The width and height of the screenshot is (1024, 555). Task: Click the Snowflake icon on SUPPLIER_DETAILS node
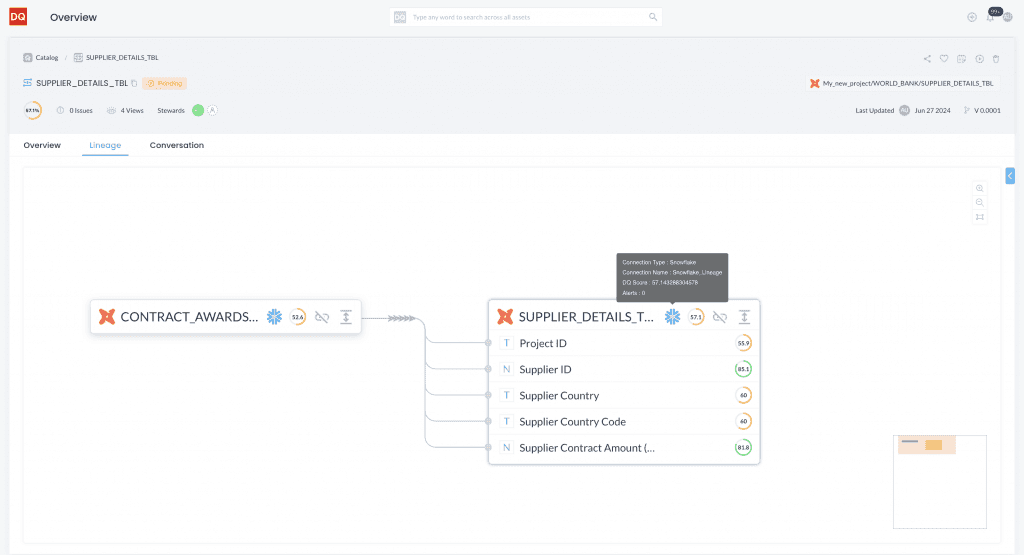(673, 317)
